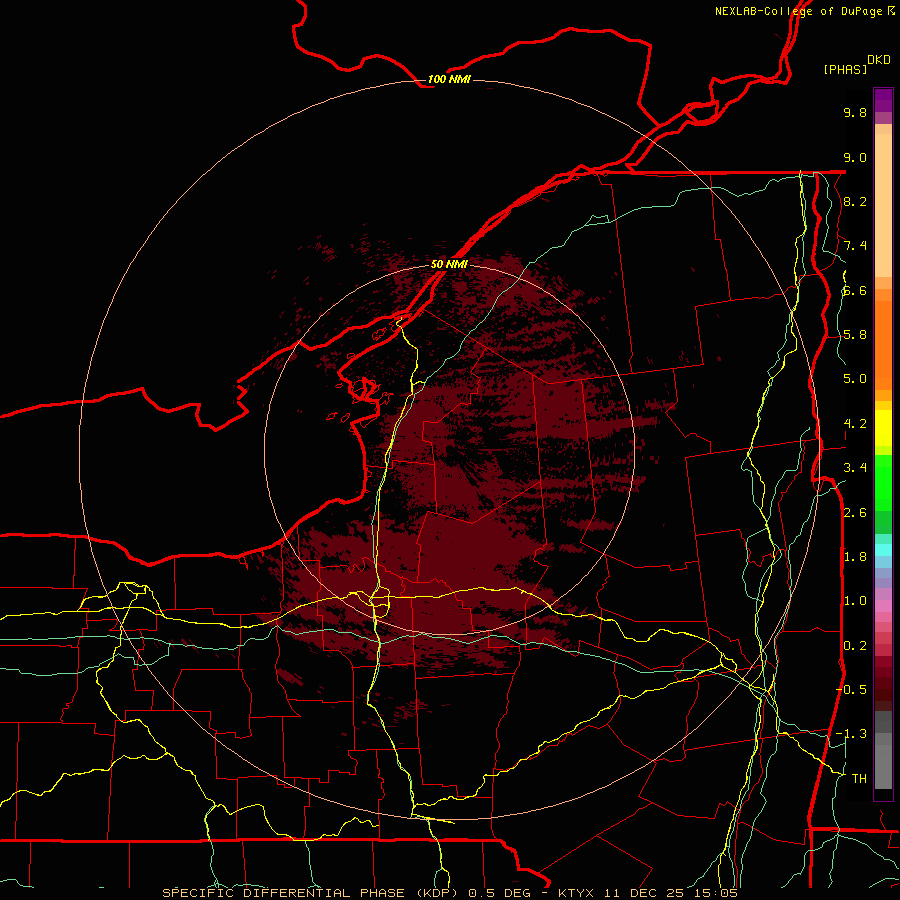
Task: Click the NEXLAB-College of DuPage label
Action: coord(798,11)
